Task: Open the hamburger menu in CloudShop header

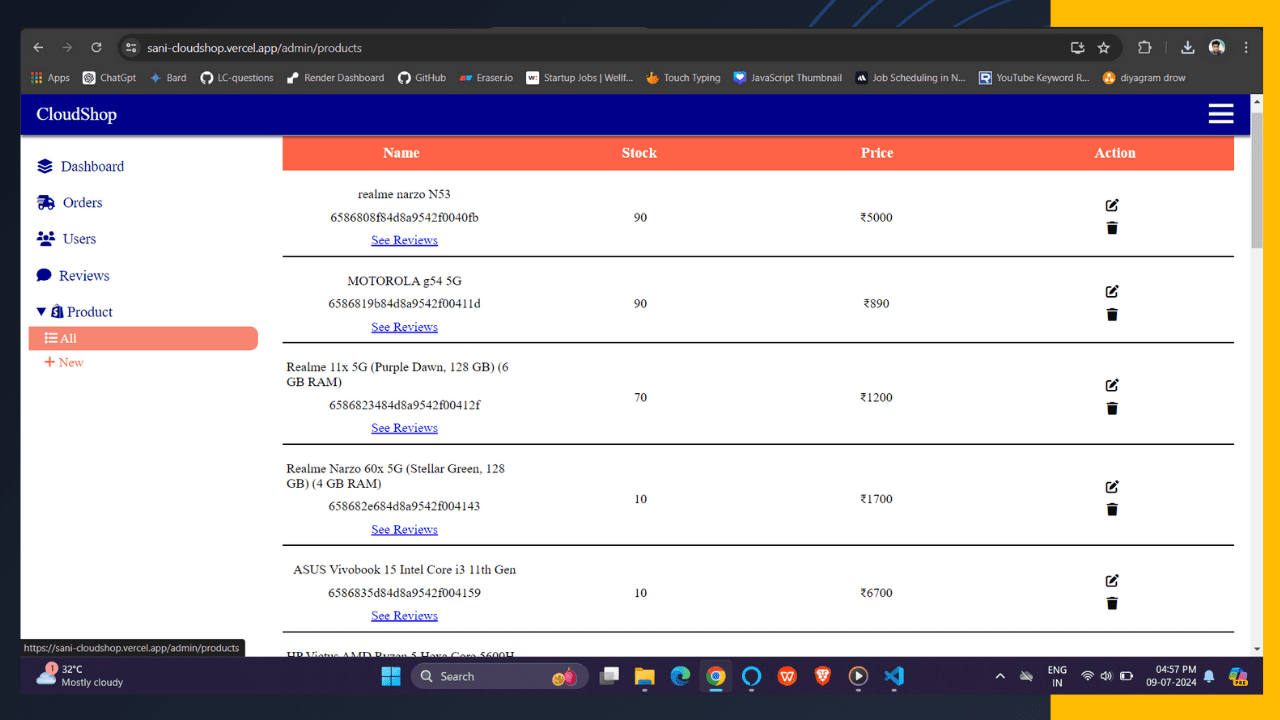Action: tap(1220, 114)
